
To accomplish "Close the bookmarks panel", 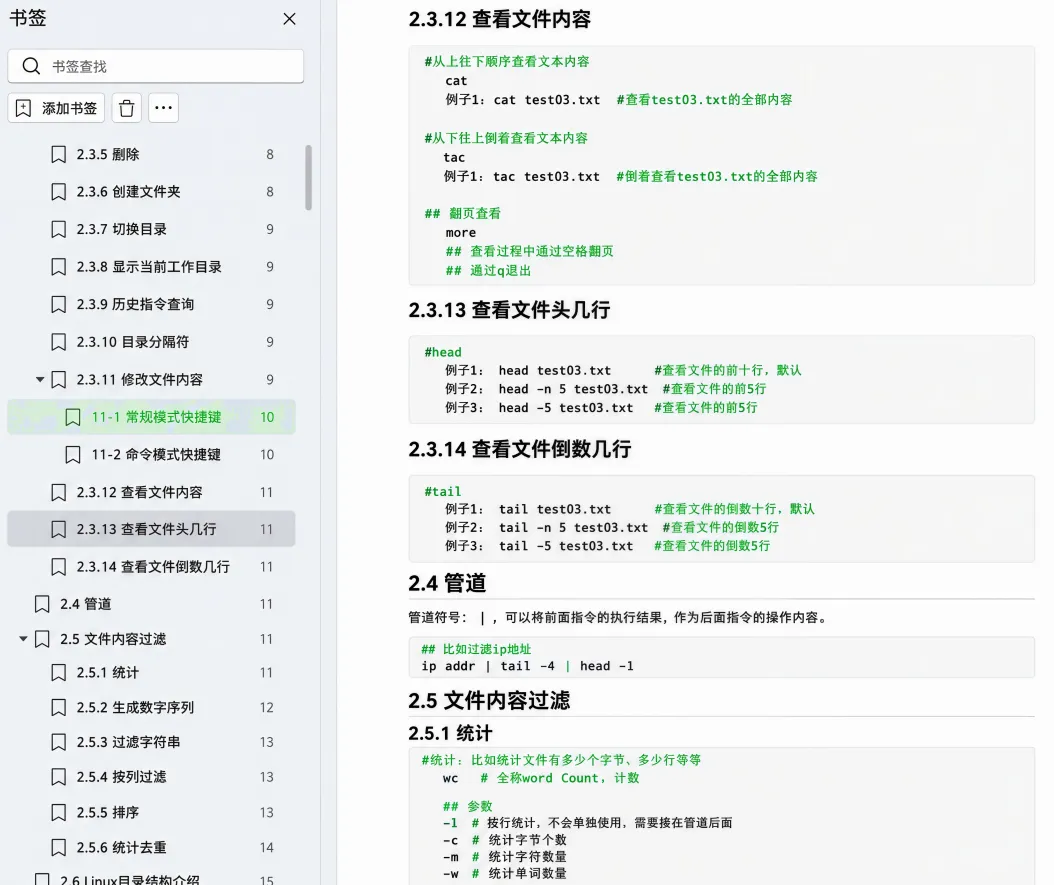I will coord(289,19).
